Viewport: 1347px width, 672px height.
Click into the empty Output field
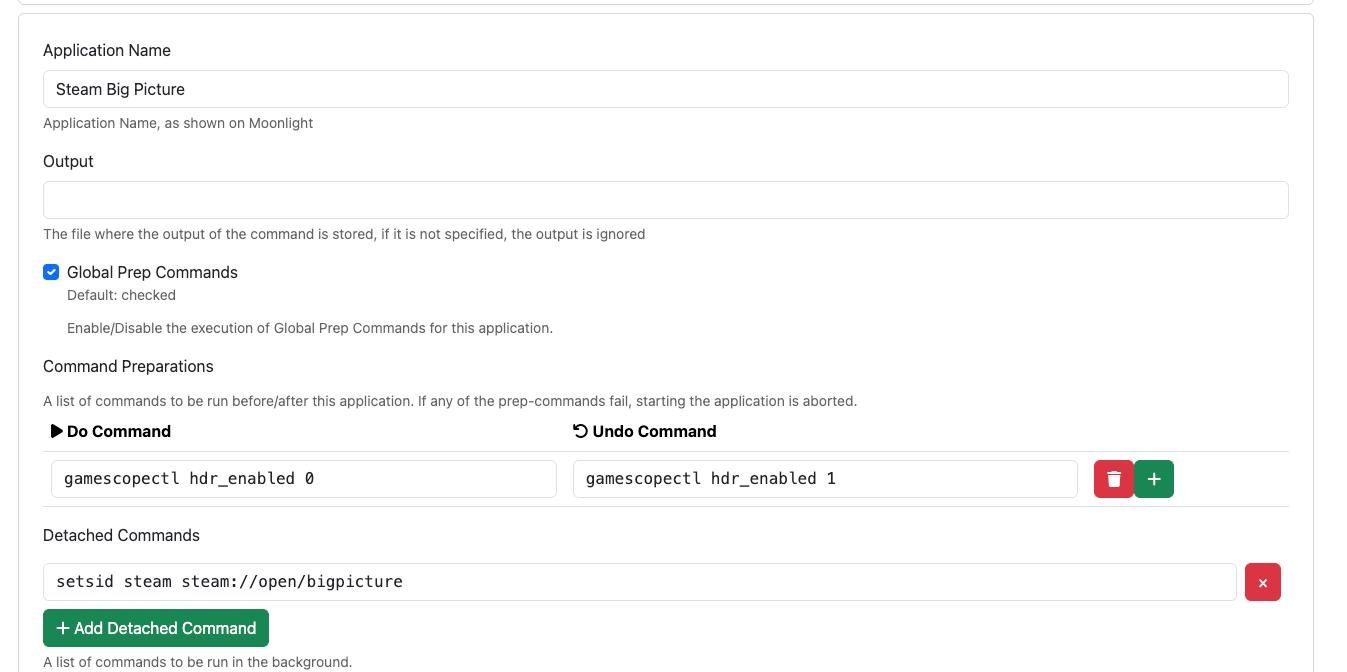point(666,200)
